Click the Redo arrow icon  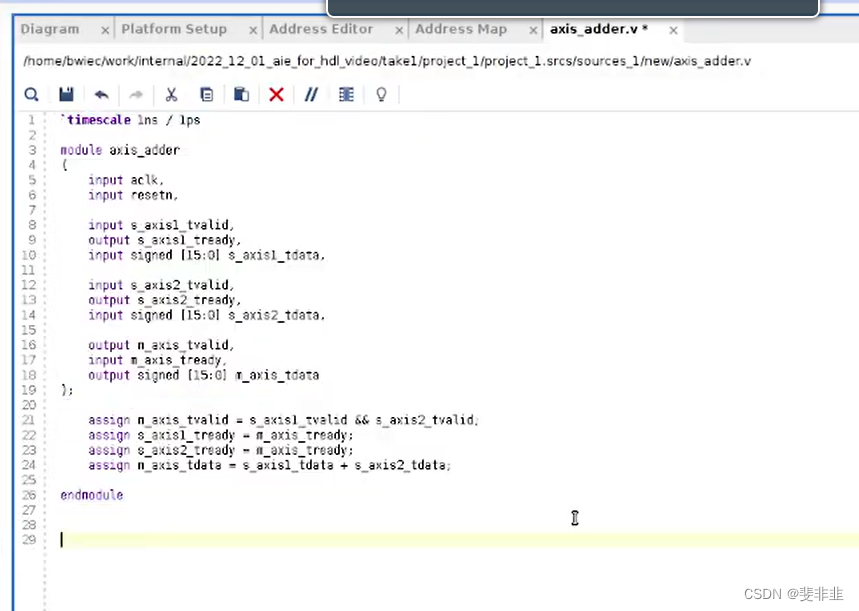point(136,94)
